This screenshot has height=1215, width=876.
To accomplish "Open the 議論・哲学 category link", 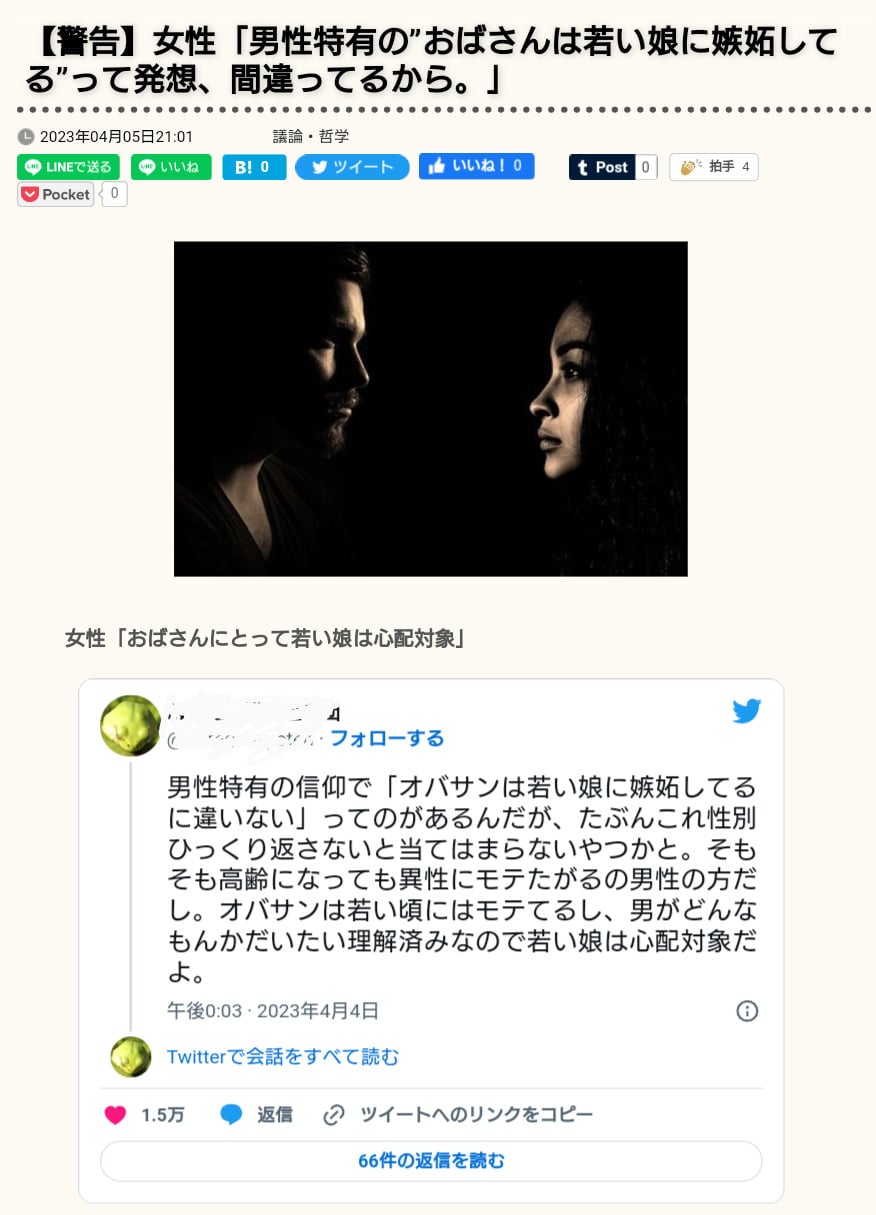I will pos(311,137).
